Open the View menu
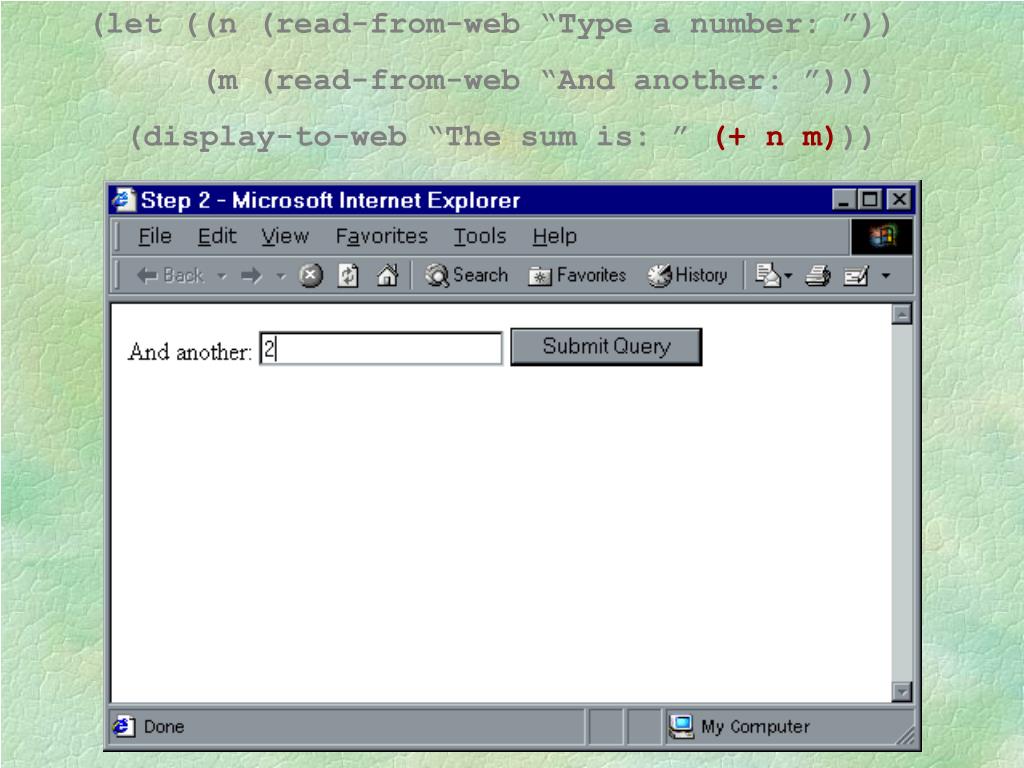 (x=285, y=236)
